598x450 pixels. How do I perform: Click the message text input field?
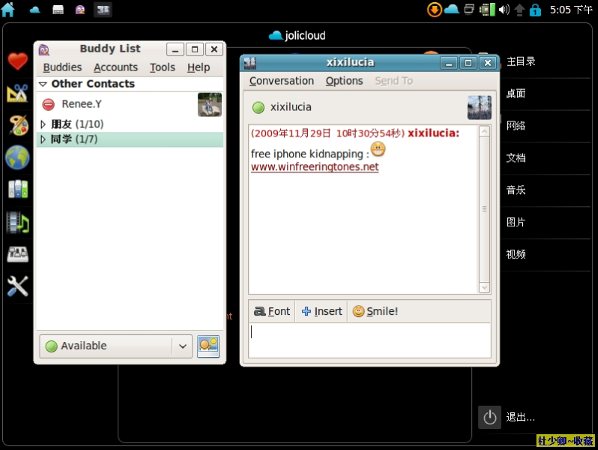point(370,340)
